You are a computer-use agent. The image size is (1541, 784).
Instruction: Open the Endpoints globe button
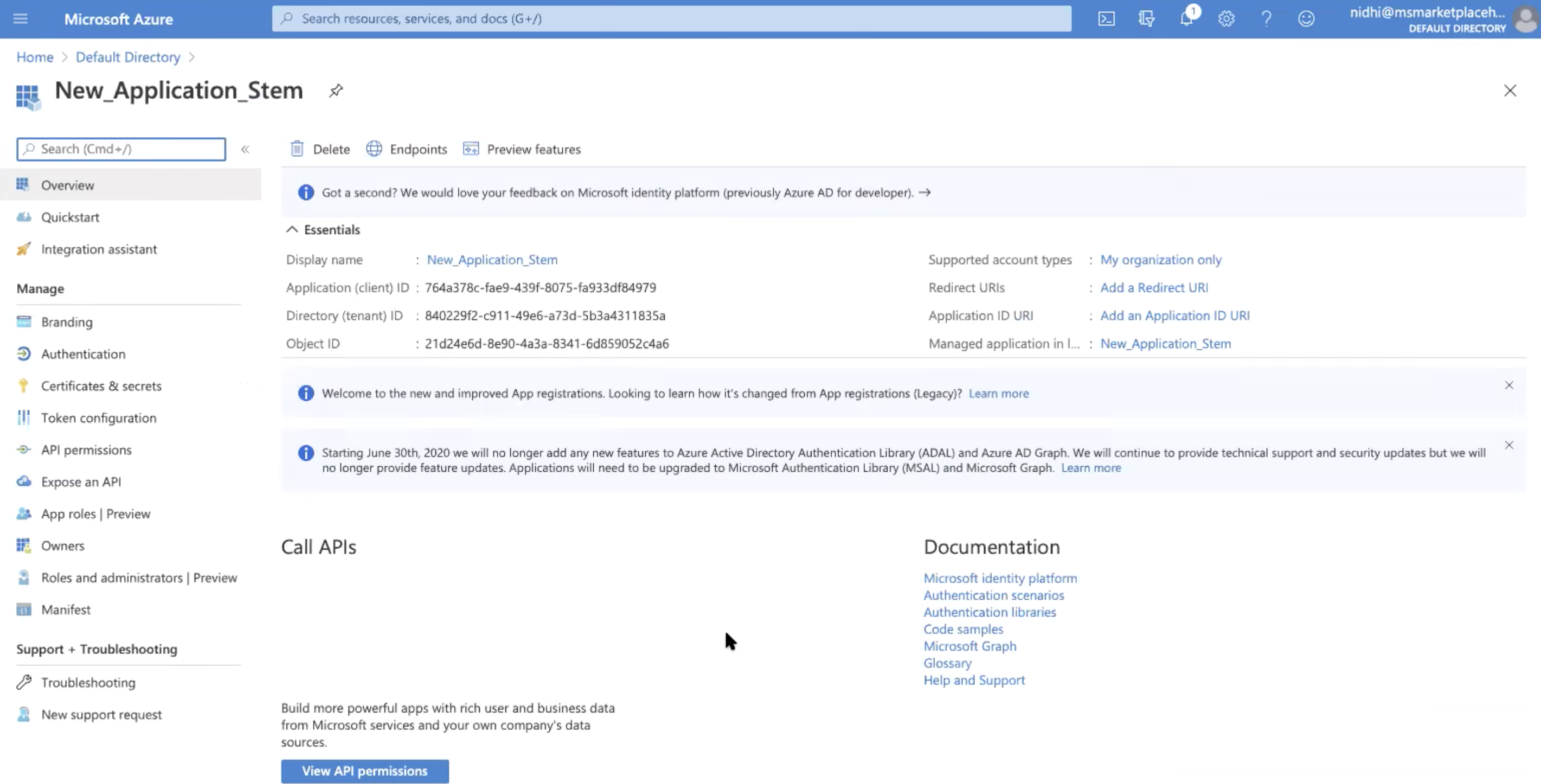pyautogui.click(x=407, y=149)
